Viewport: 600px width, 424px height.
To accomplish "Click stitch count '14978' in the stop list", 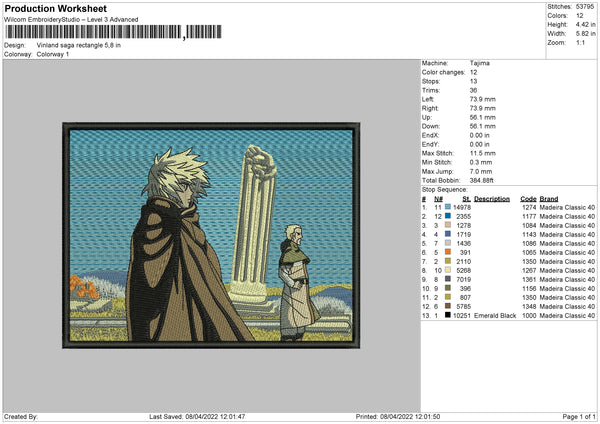I will pyautogui.click(x=462, y=207).
